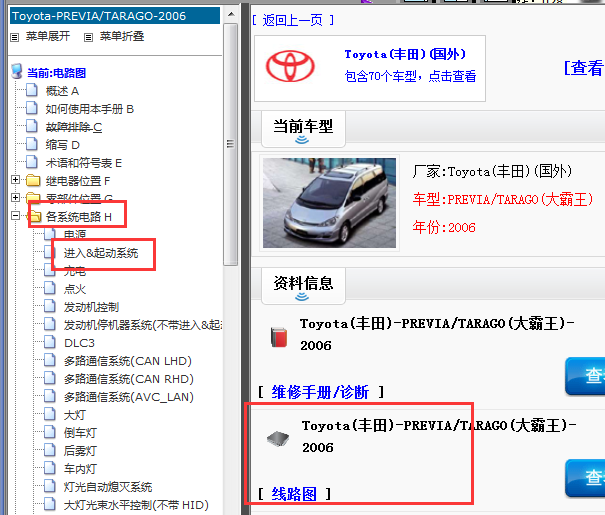Open the Toyota(丰田)(国外) brand link
This screenshot has height=515, width=605.
click(x=405, y=54)
